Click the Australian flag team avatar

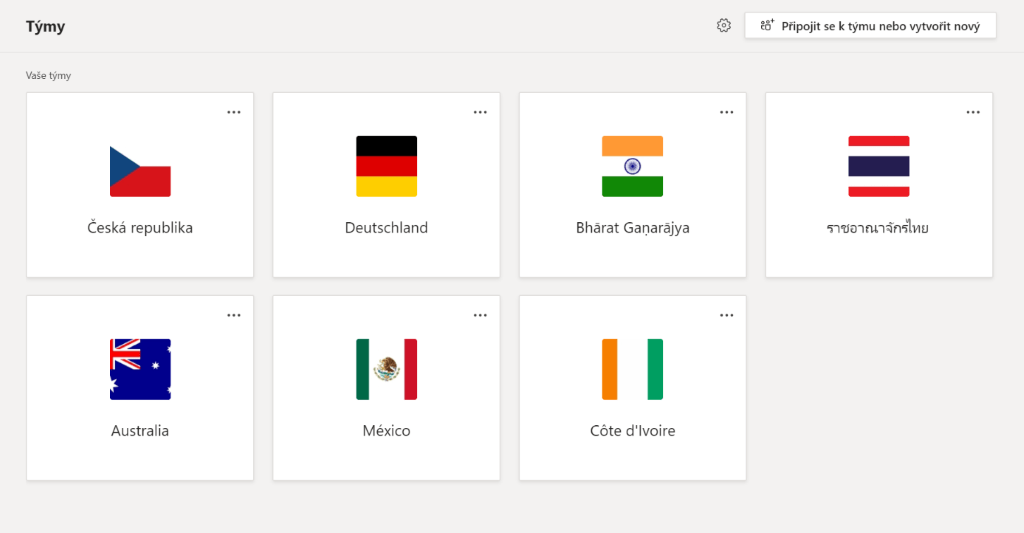pyautogui.click(x=140, y=369)
